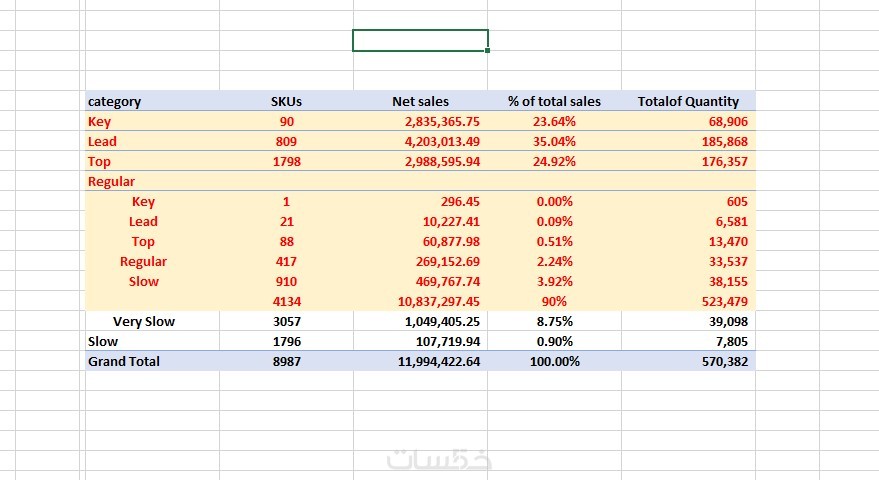
Task: Select the "category" header cell
Action: [x=115, y=101]
